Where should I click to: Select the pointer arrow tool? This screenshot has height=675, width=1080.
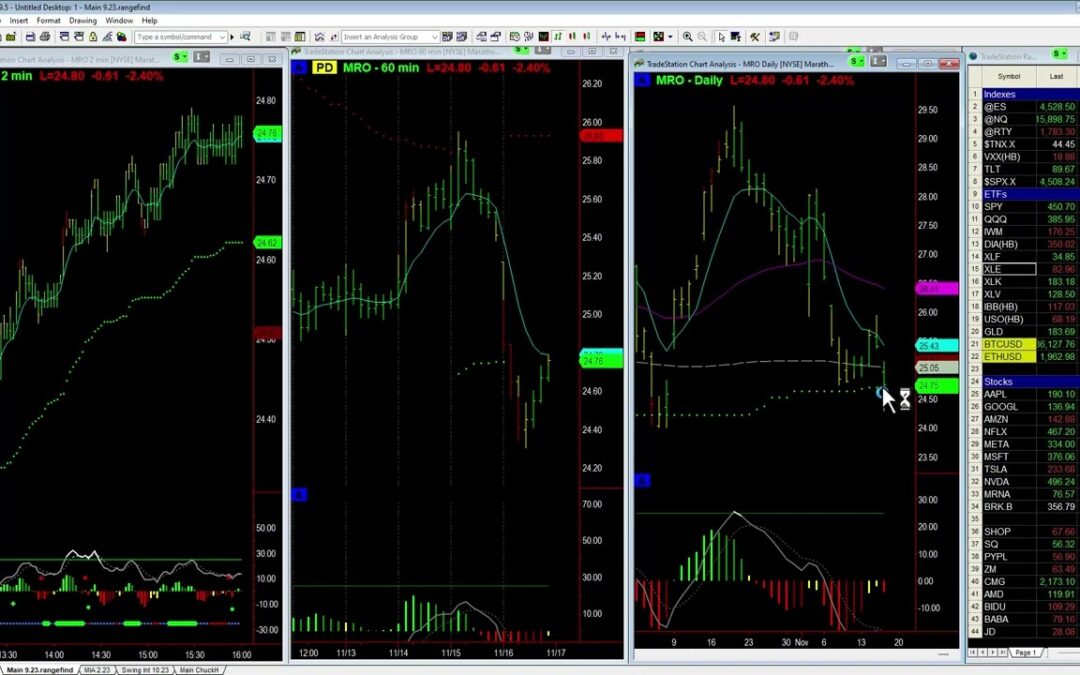click(x=720, y=37)
